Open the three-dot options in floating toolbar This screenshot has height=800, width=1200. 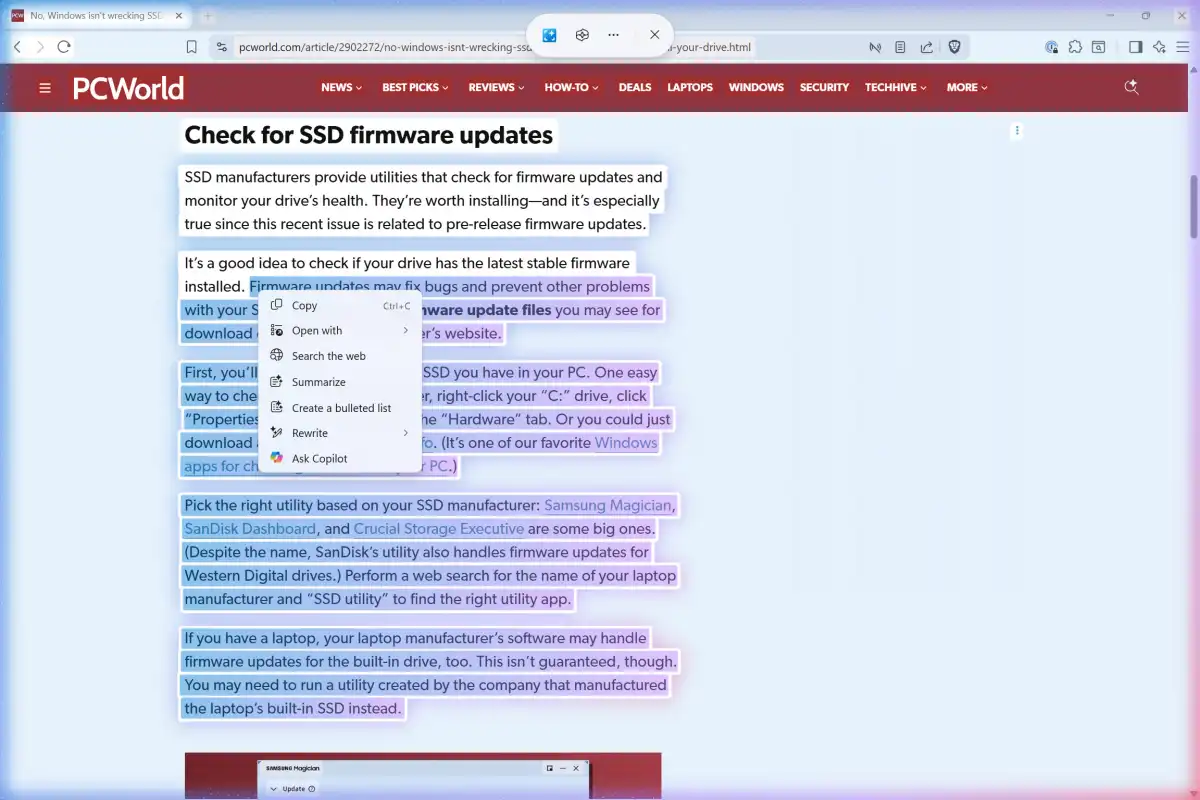coord(614,35)
